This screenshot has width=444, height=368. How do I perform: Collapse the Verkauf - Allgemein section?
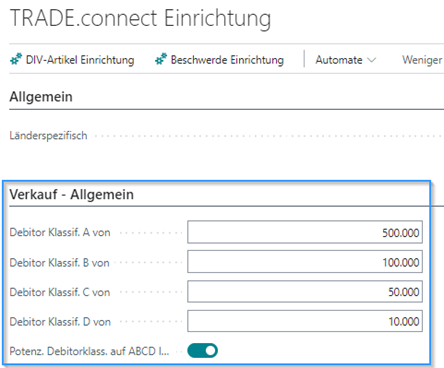pyautogui.click(x=71, y=194)
